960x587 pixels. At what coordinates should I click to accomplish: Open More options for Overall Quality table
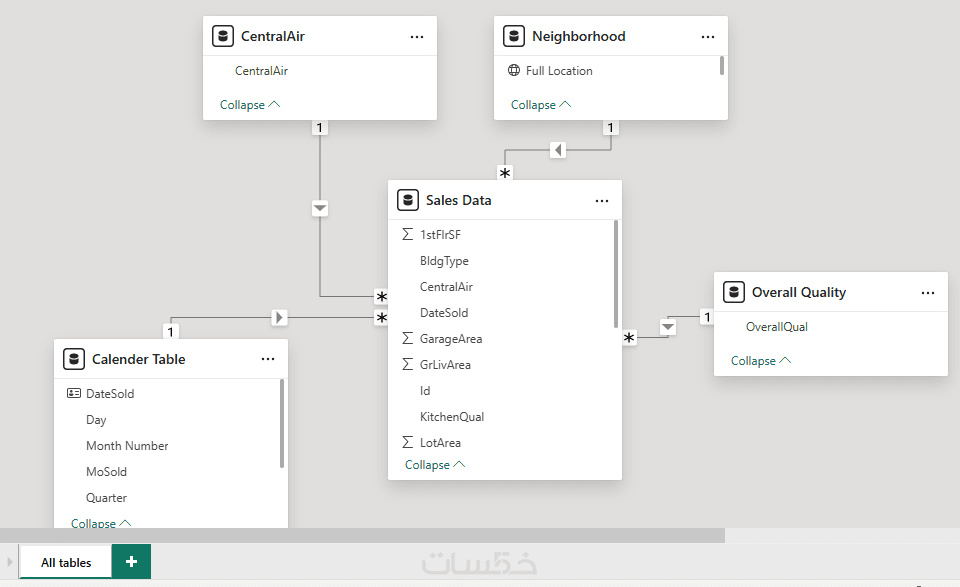tap(928, 293)
